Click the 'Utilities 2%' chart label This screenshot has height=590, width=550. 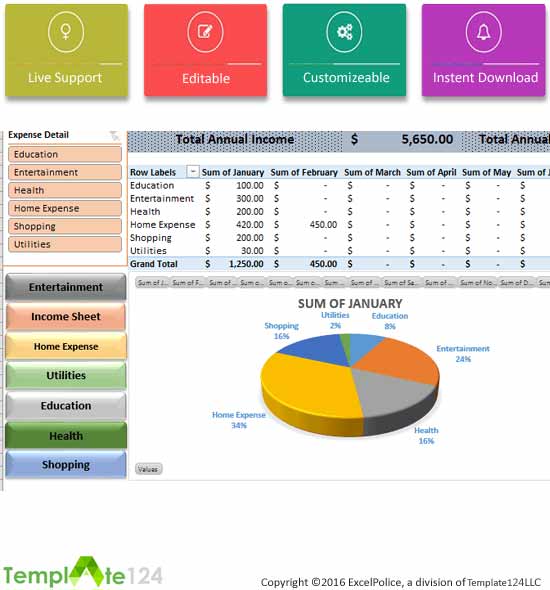coord(335,320)
